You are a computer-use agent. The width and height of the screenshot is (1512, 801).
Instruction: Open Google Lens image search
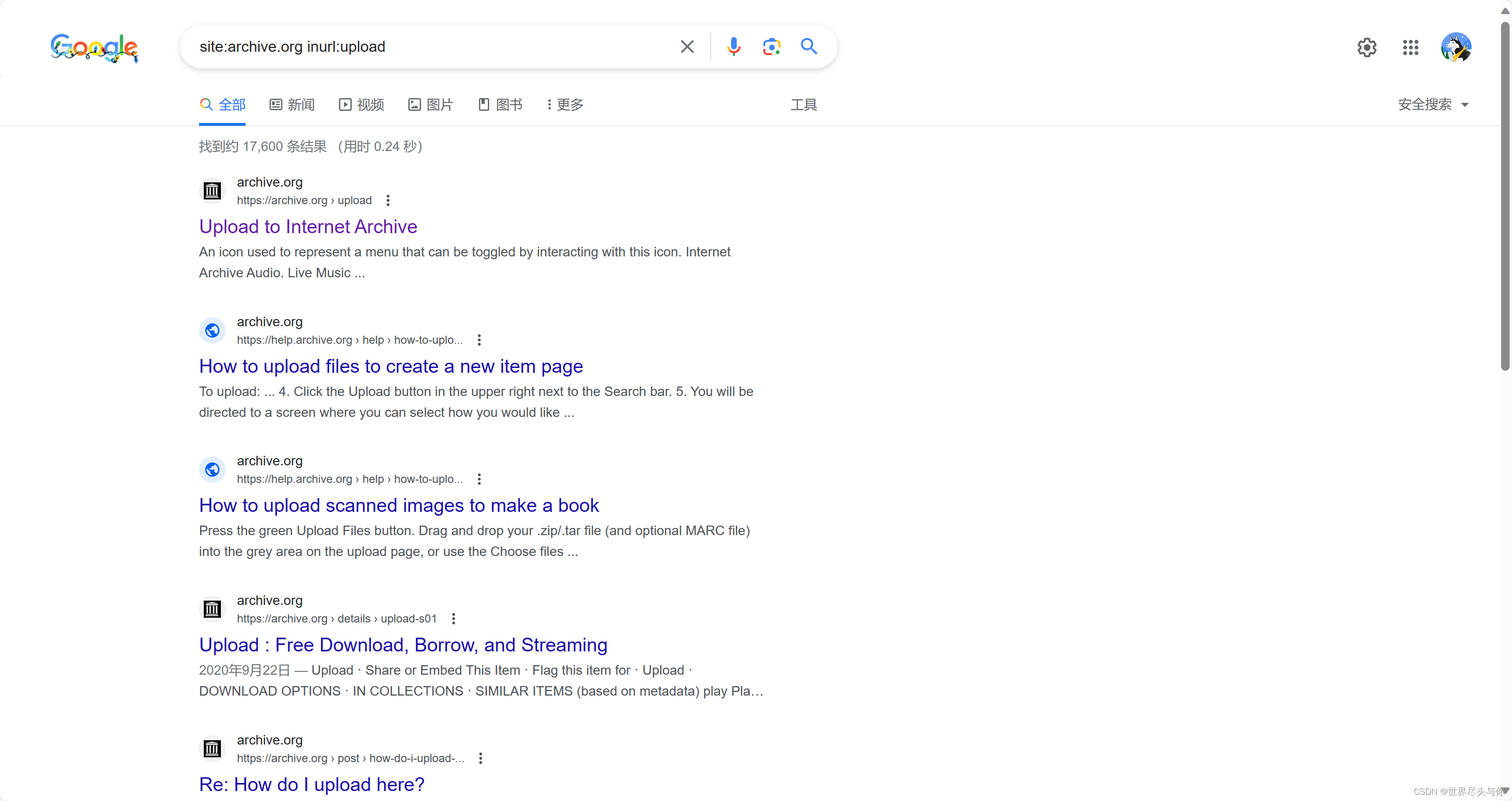coord(770,47)
